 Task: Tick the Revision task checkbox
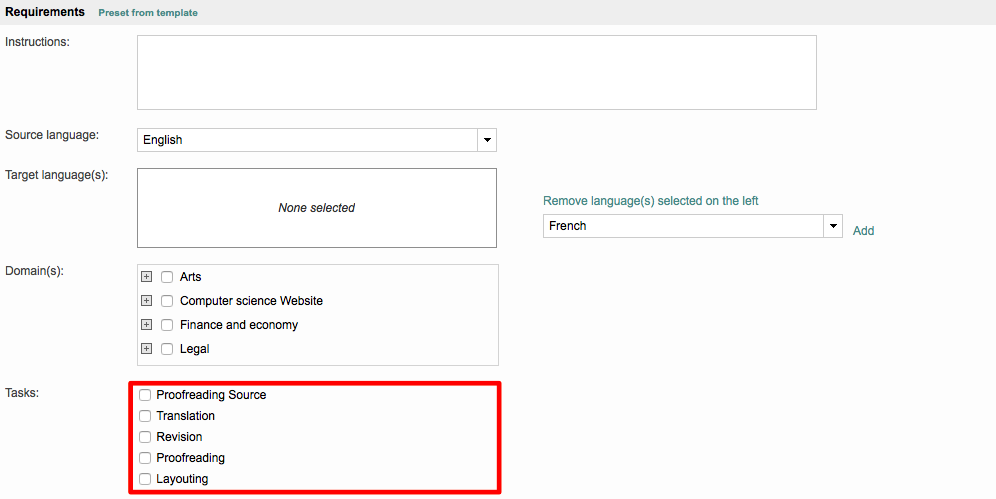(145, 437)
